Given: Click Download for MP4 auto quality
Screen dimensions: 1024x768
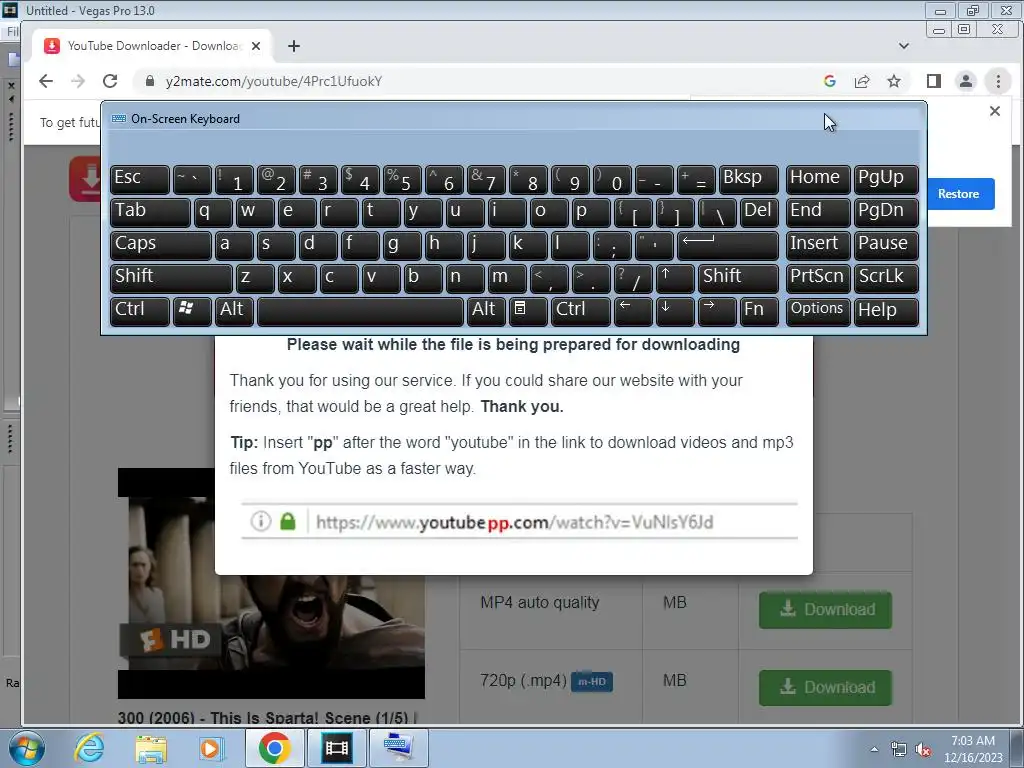Looking at the screenshot, I should point(825,610).
